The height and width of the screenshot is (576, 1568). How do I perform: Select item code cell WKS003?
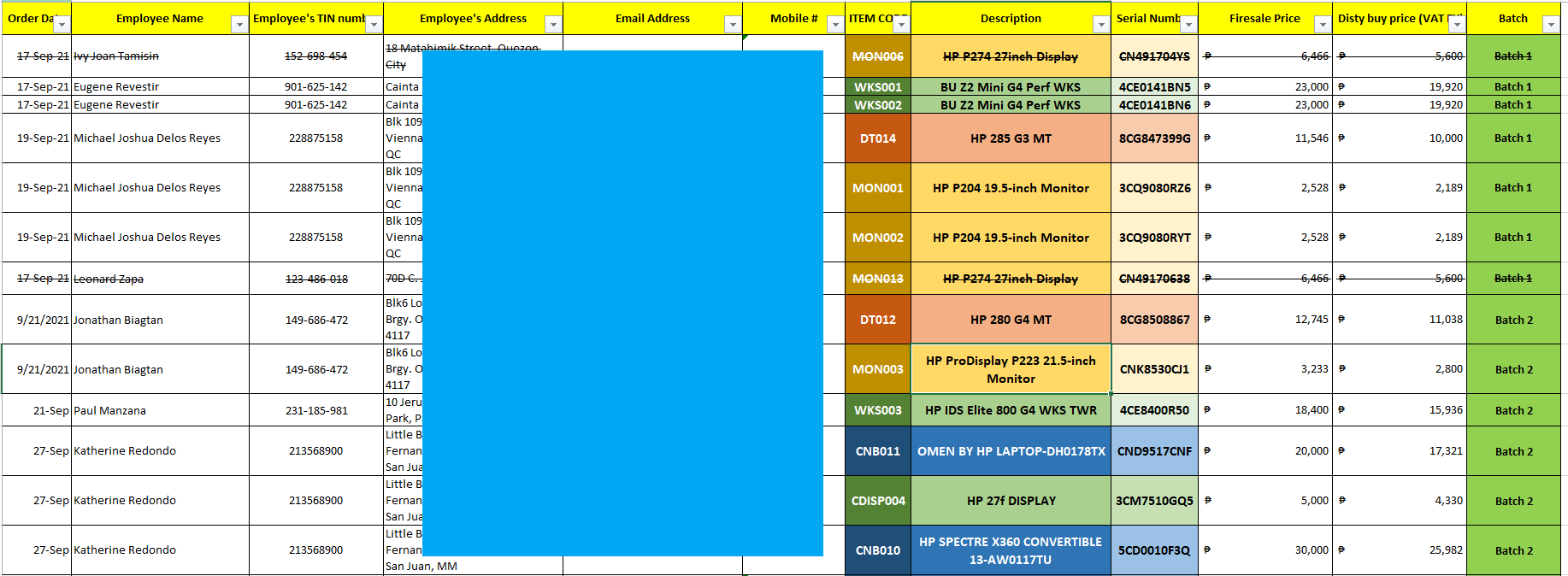pos(878,410)
